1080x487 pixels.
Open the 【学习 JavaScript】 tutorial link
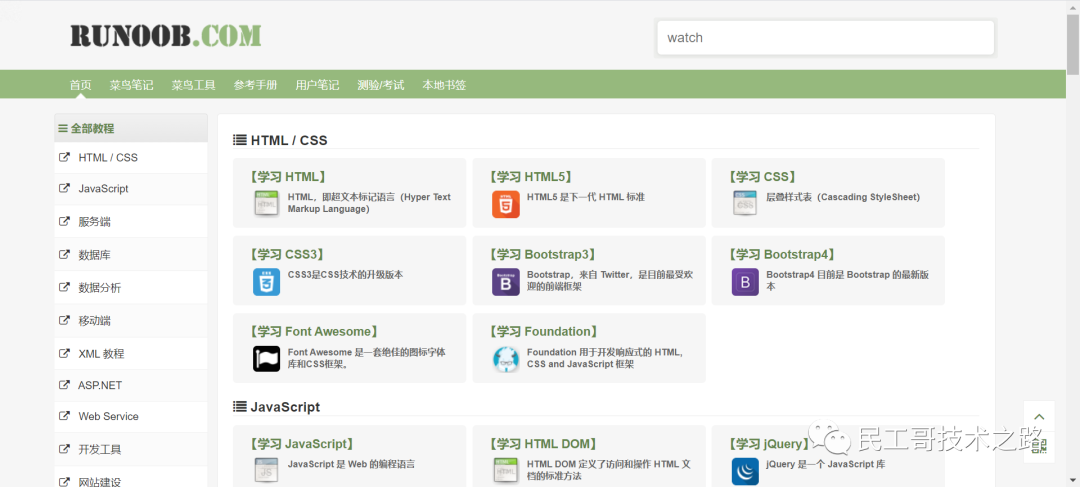(302, 444)
